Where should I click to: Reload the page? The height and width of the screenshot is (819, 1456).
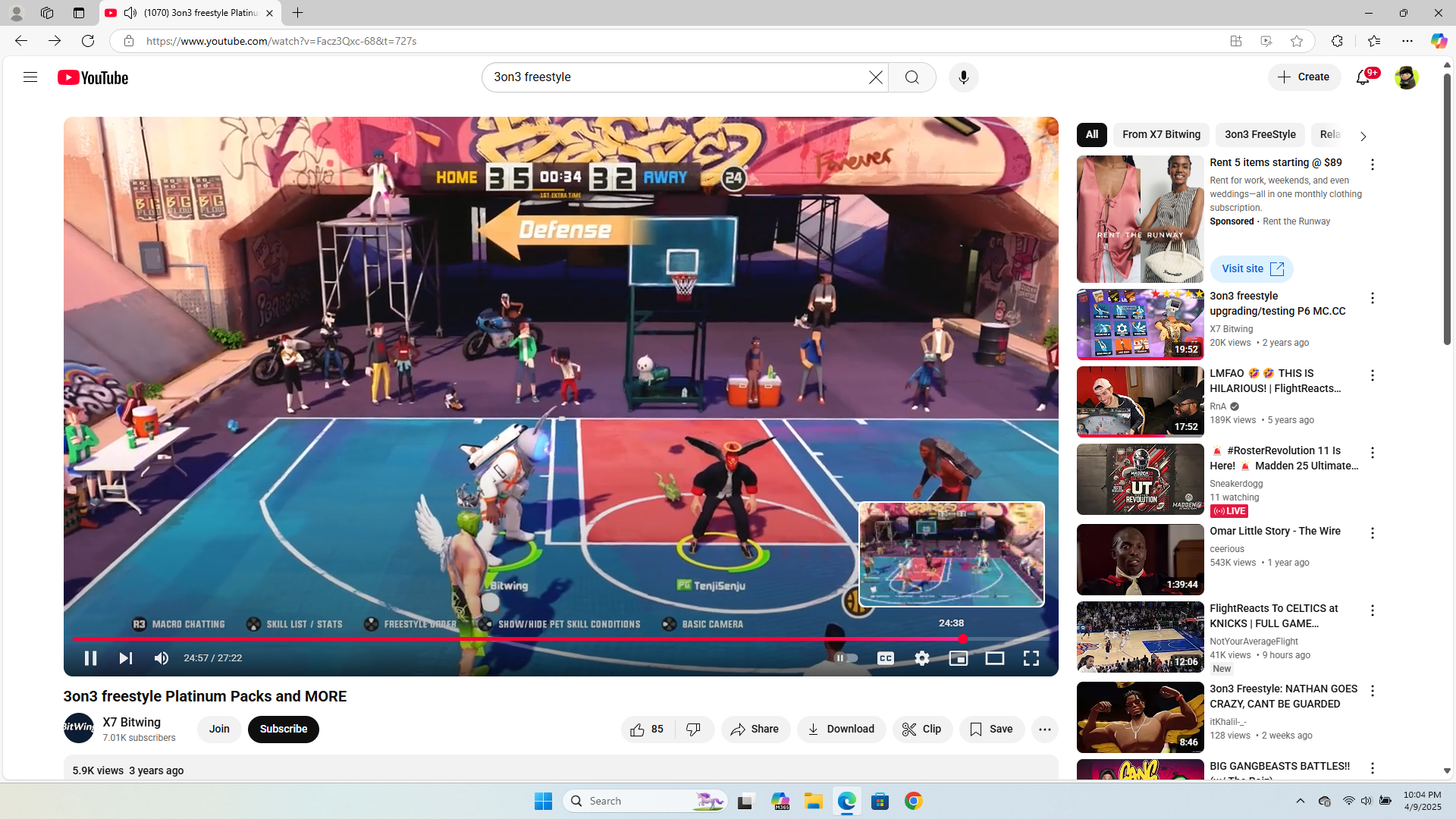click(x=88, y=41)
